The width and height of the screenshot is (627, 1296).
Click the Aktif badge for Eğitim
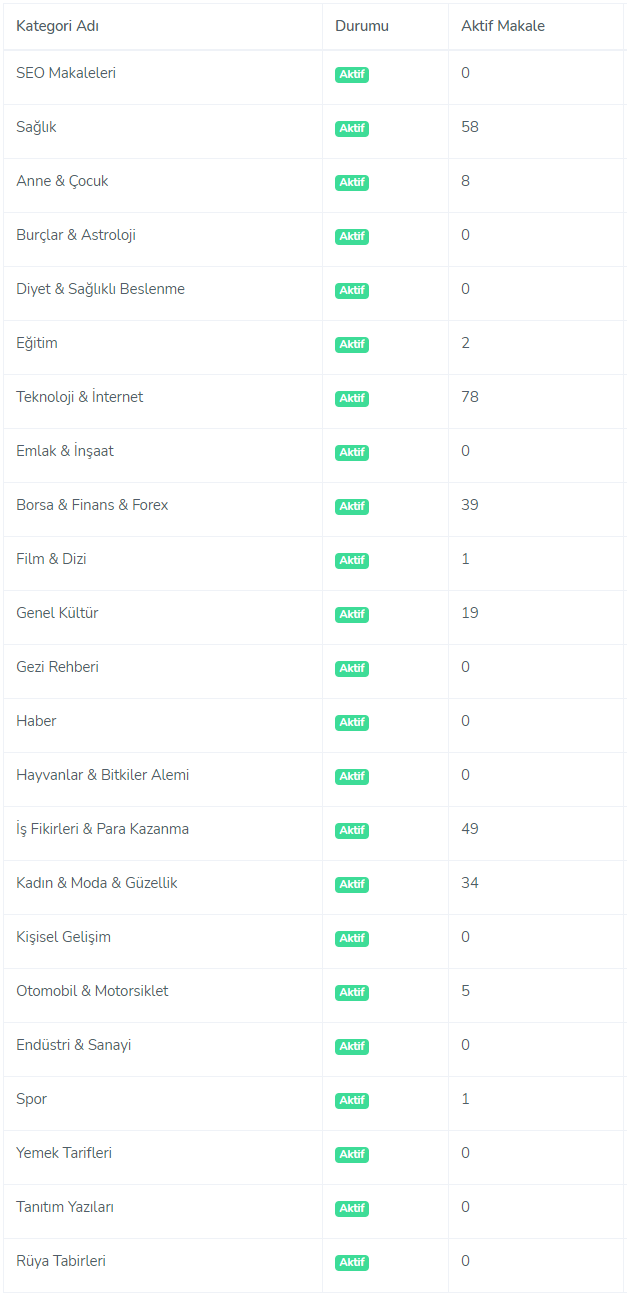352,344
